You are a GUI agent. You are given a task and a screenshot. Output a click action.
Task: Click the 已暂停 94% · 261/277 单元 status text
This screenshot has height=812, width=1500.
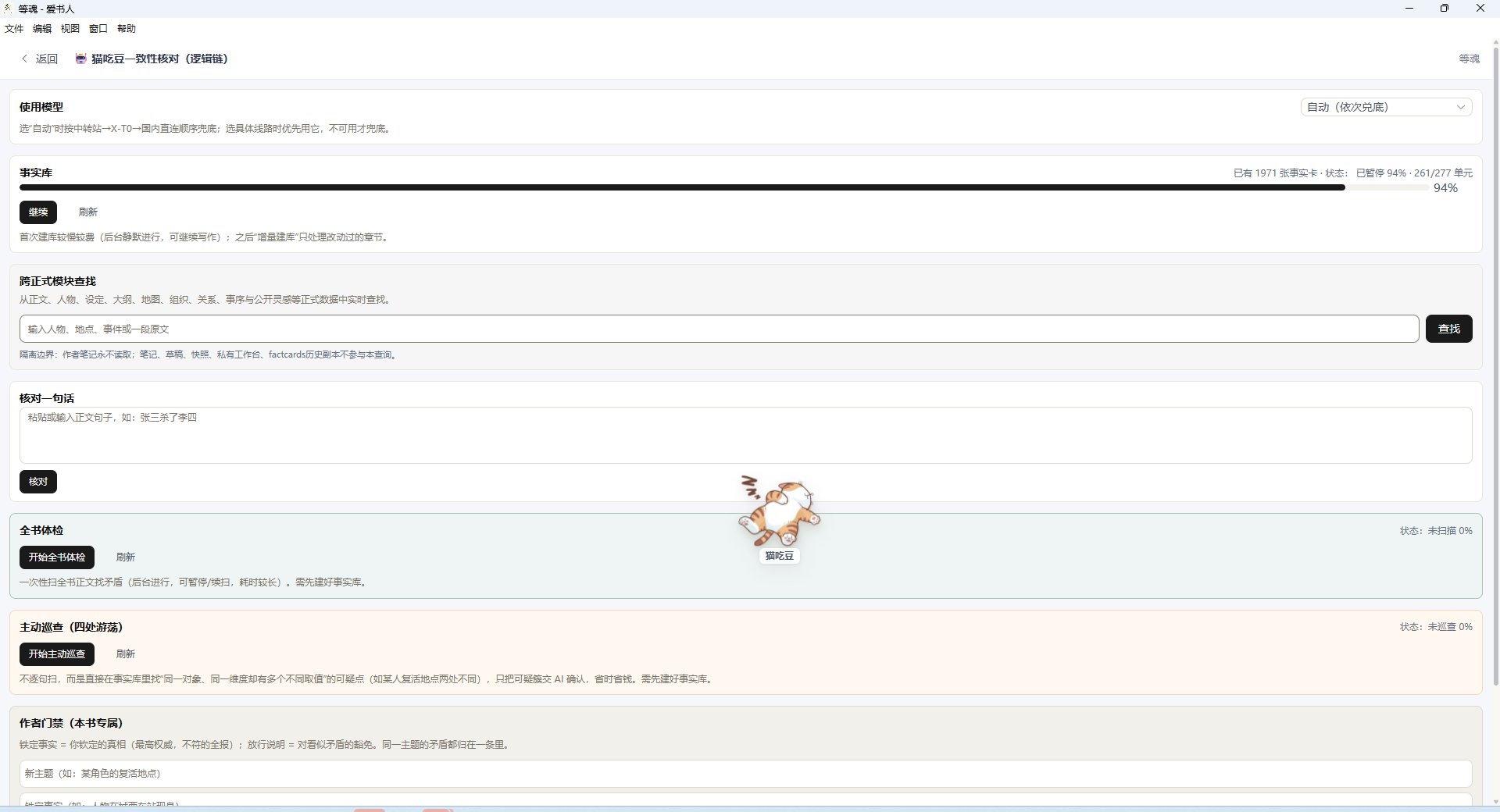pyautogui.click(x=1414, y=173)
